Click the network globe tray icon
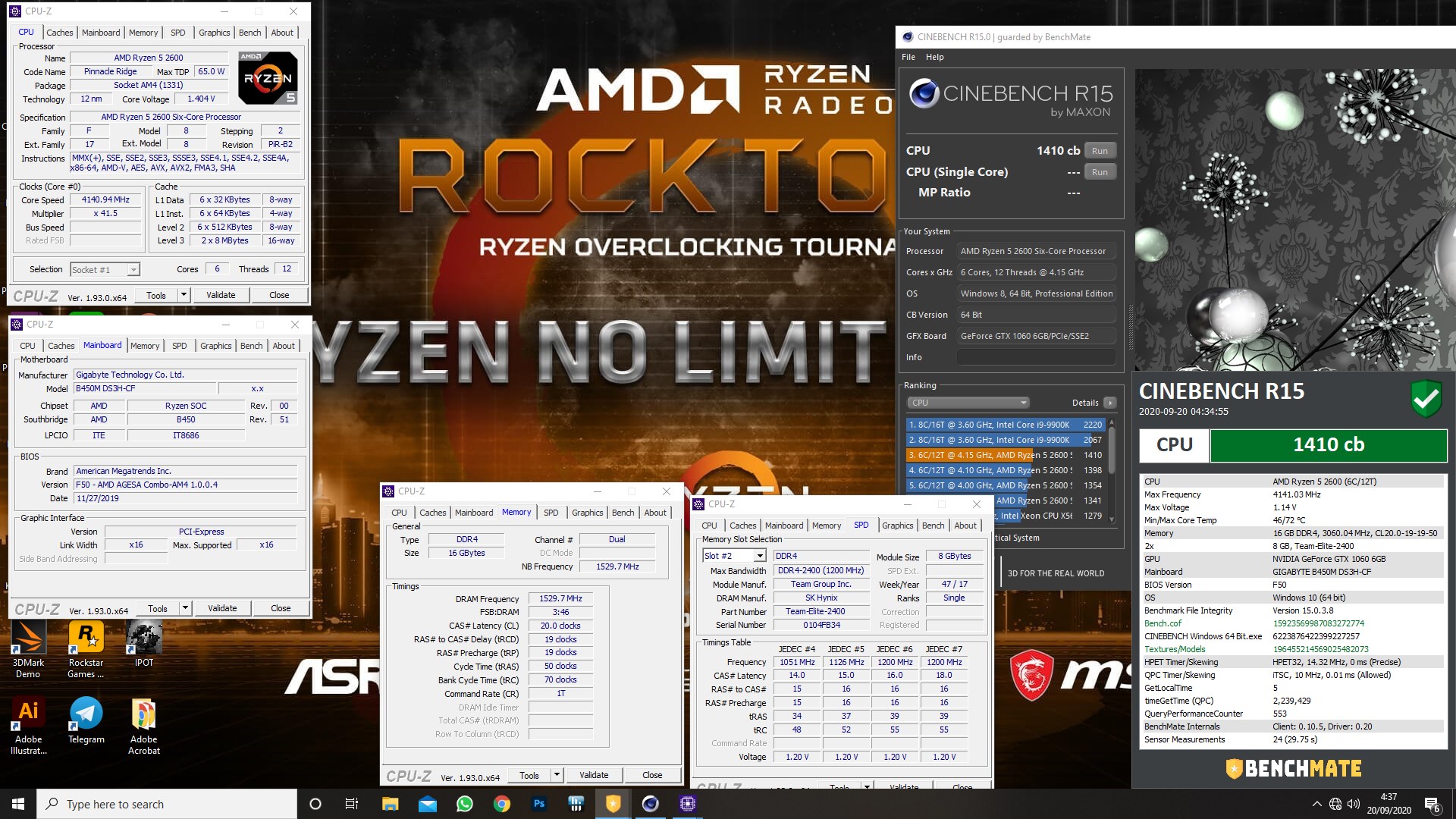This screenshot has height=819, width=1456. (x=1335, y=804)
